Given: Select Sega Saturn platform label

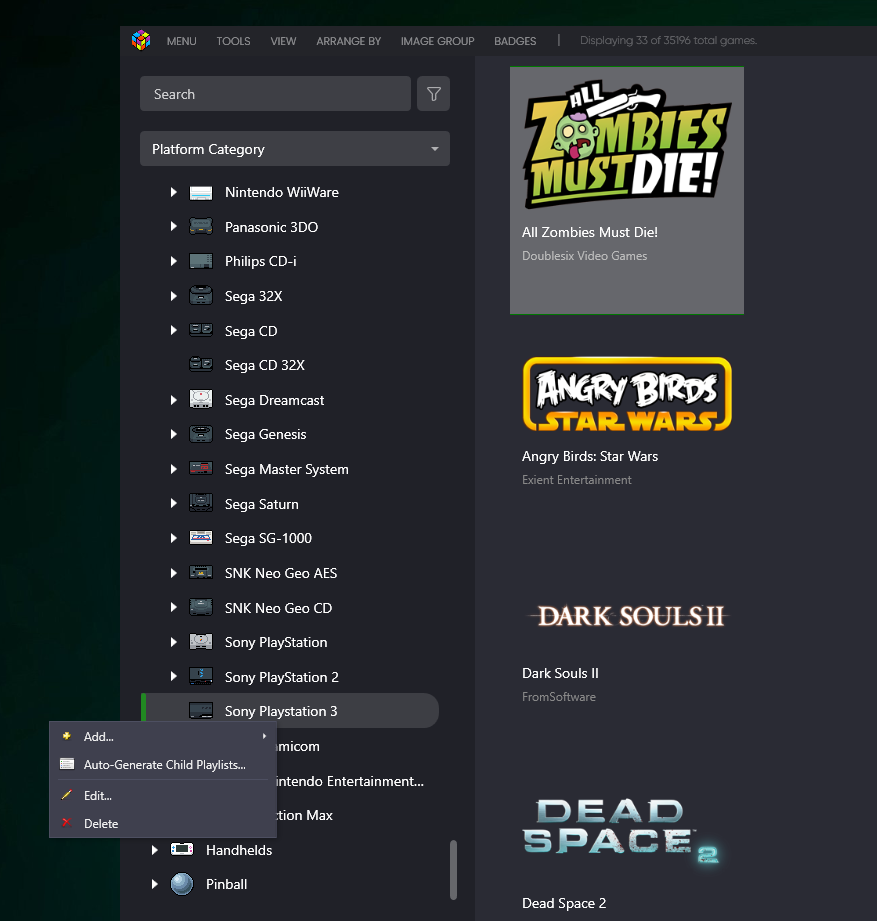Looking at the screenshot, I should 261,504.
